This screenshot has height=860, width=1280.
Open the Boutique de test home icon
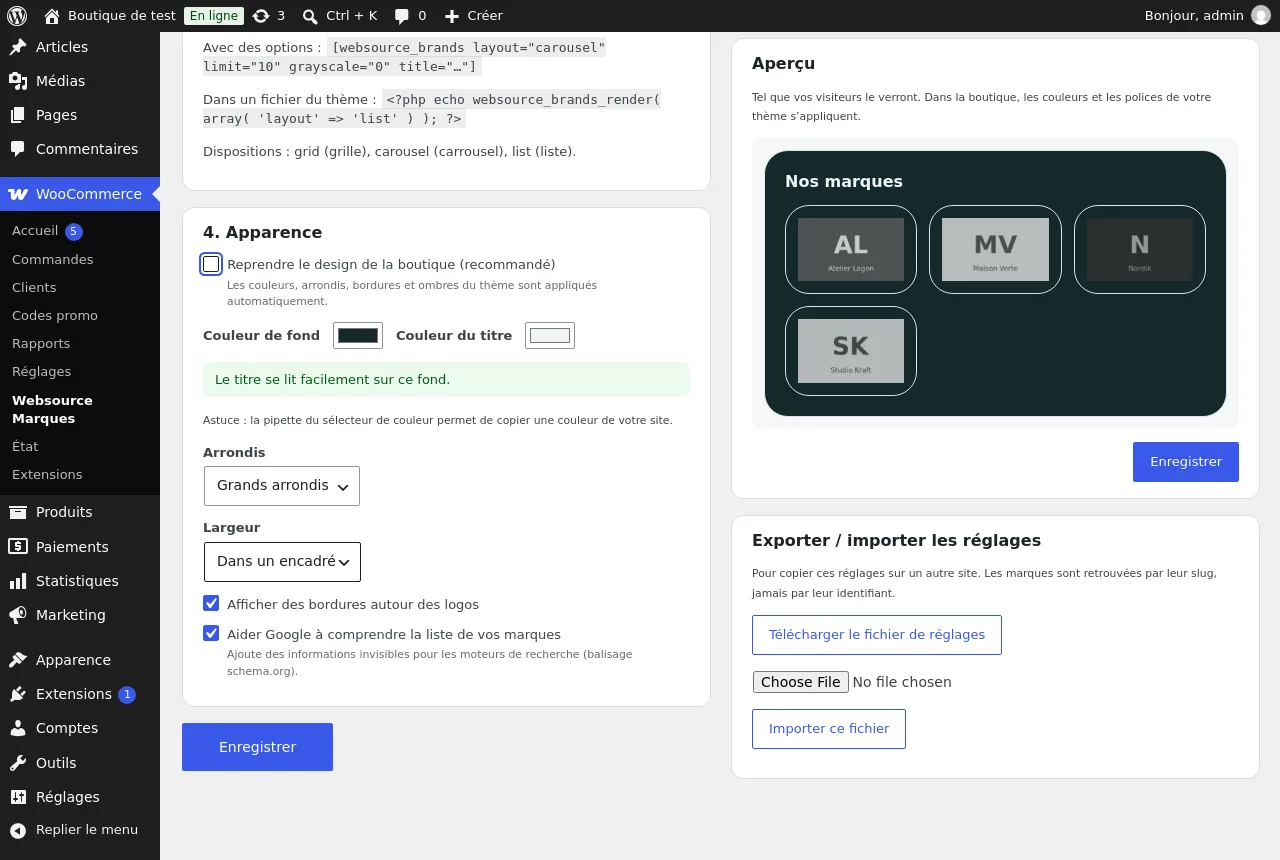point(52,16)
